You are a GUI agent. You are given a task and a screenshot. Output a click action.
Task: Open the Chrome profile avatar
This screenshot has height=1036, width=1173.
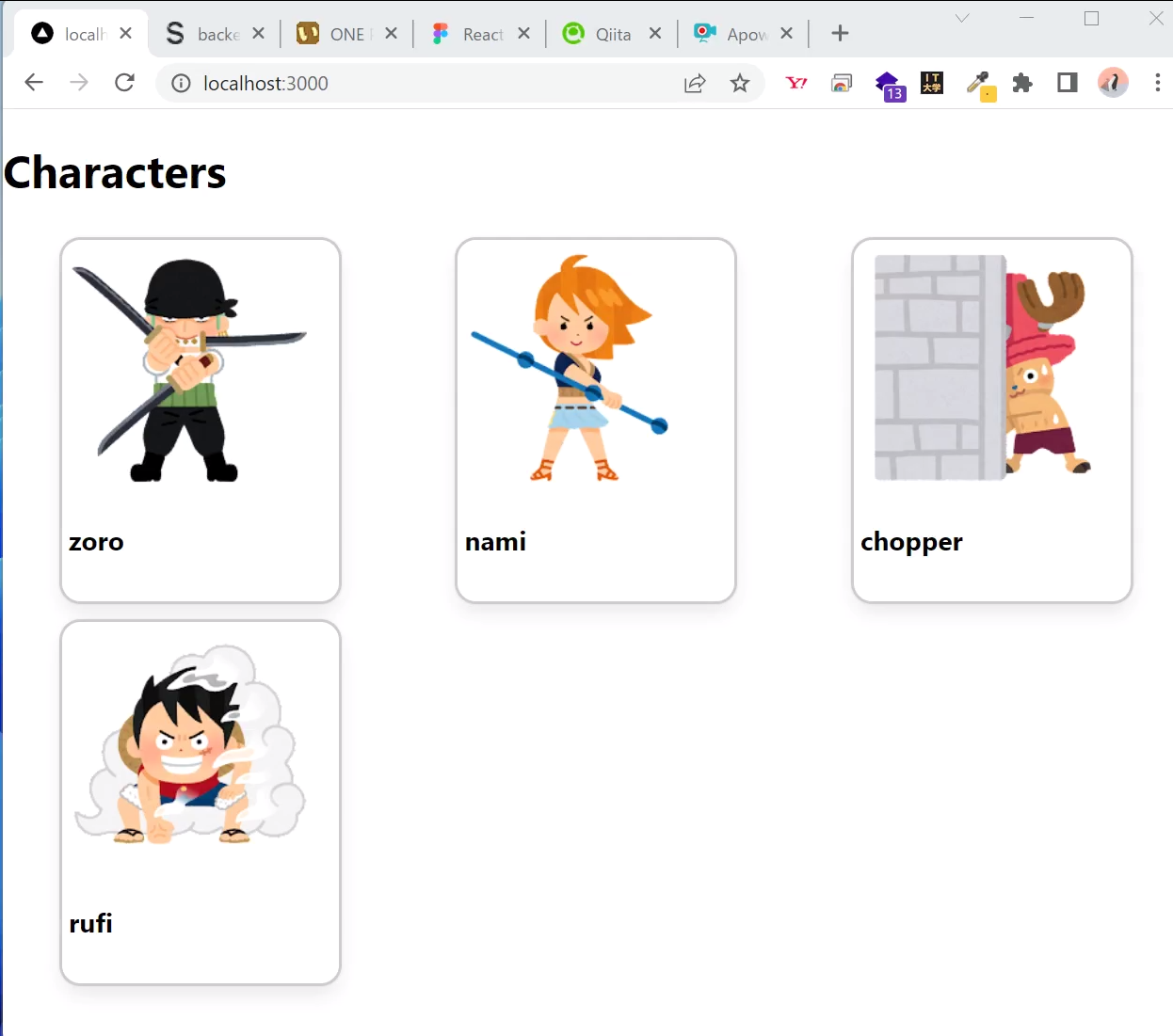click(1113, 83)
